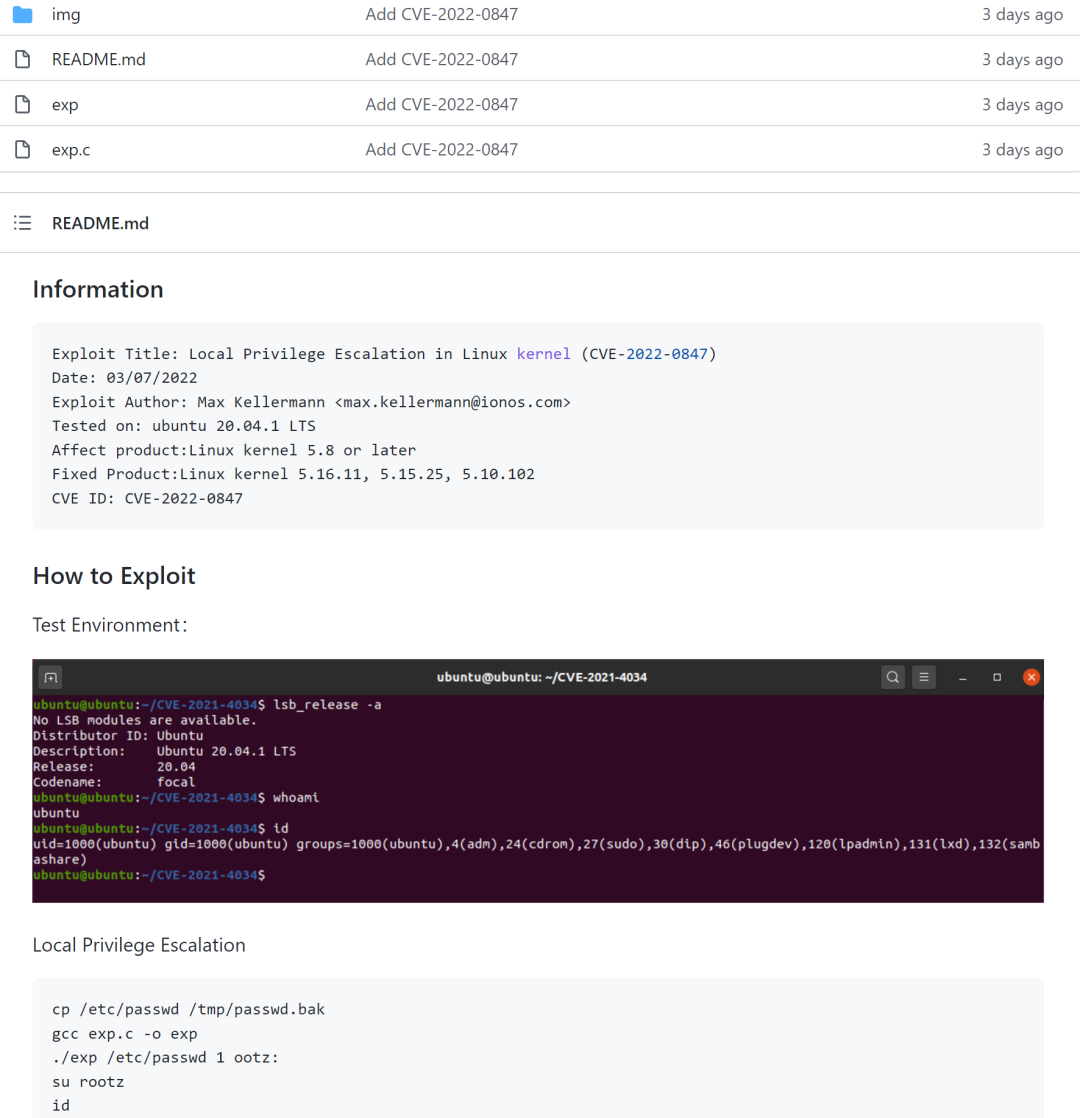Viewport: 1080px width, 1118px height.
Task: Click the uid=1000(ubuntu) output line
Action: [x=536, y=844]
